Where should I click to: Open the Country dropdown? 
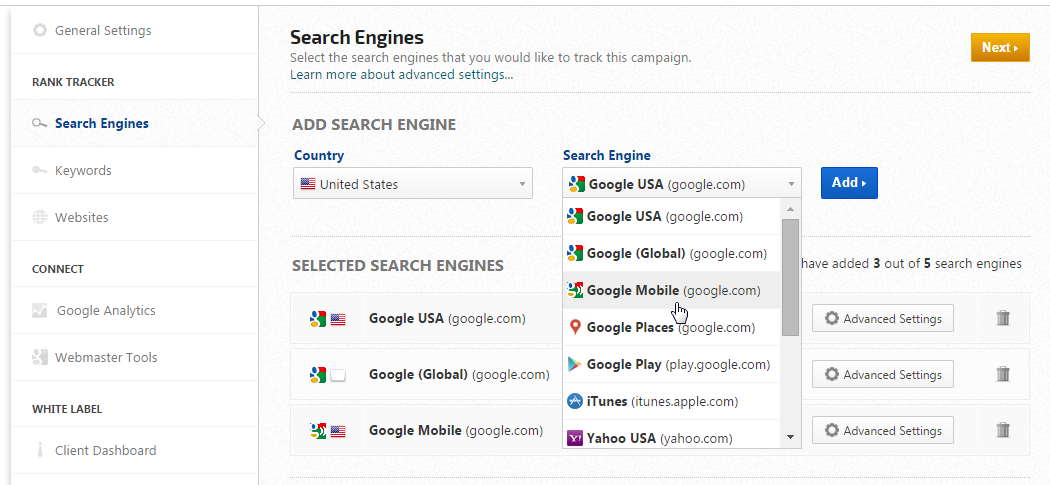[x=413, y=184]
